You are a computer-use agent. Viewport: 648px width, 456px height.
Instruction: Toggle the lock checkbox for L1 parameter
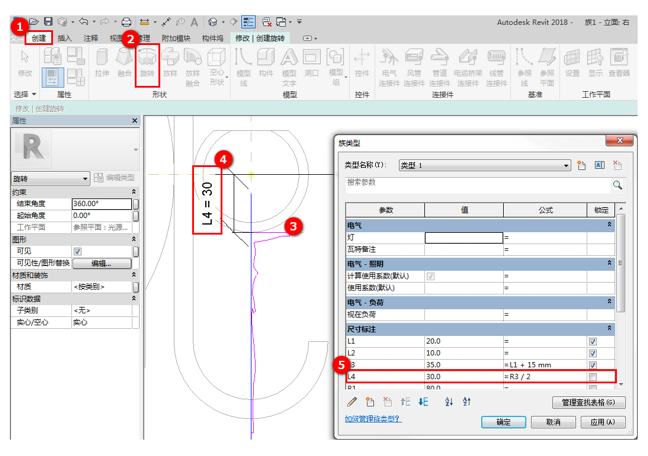pos(593,341)
